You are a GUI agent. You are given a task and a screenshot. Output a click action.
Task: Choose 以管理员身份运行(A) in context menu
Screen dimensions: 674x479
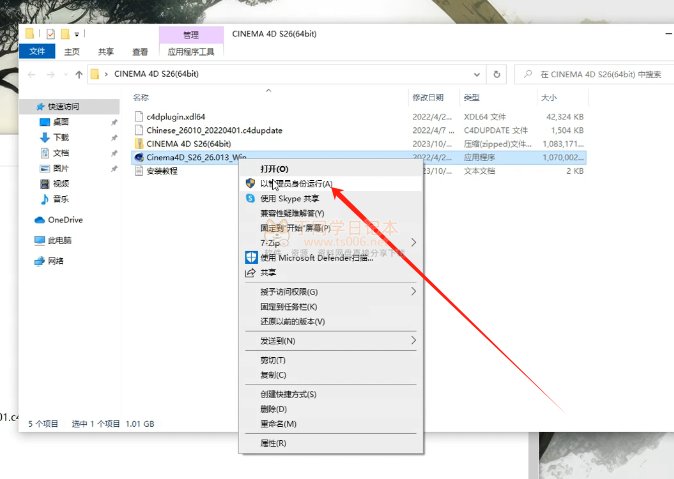click(331, 183)
